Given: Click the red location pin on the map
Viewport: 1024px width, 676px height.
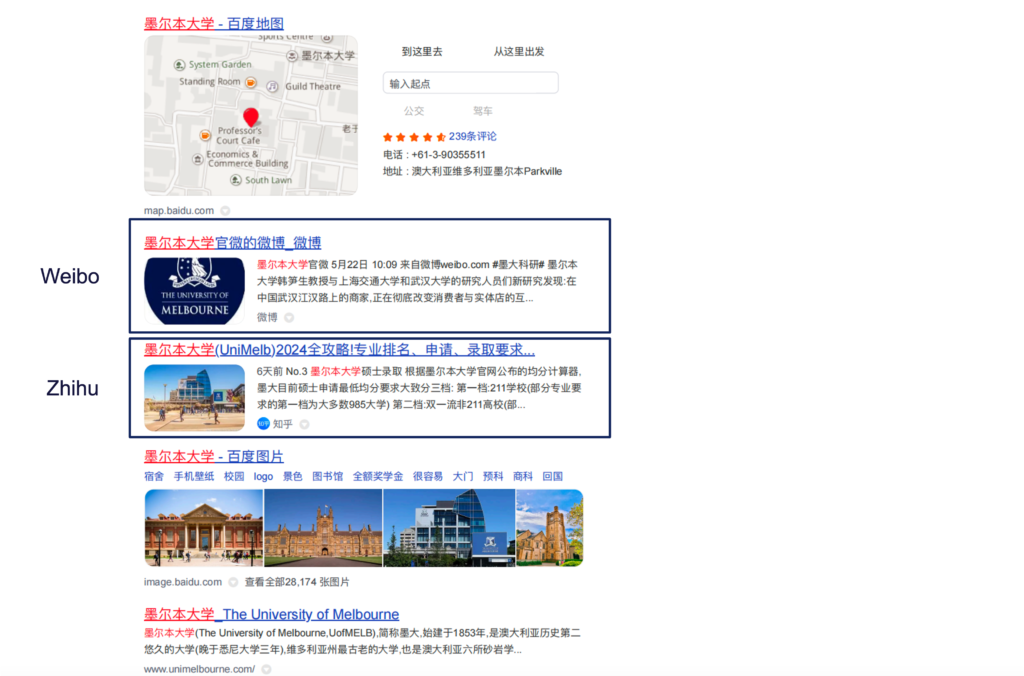Looking at the screenshot, I should (251, 117).
